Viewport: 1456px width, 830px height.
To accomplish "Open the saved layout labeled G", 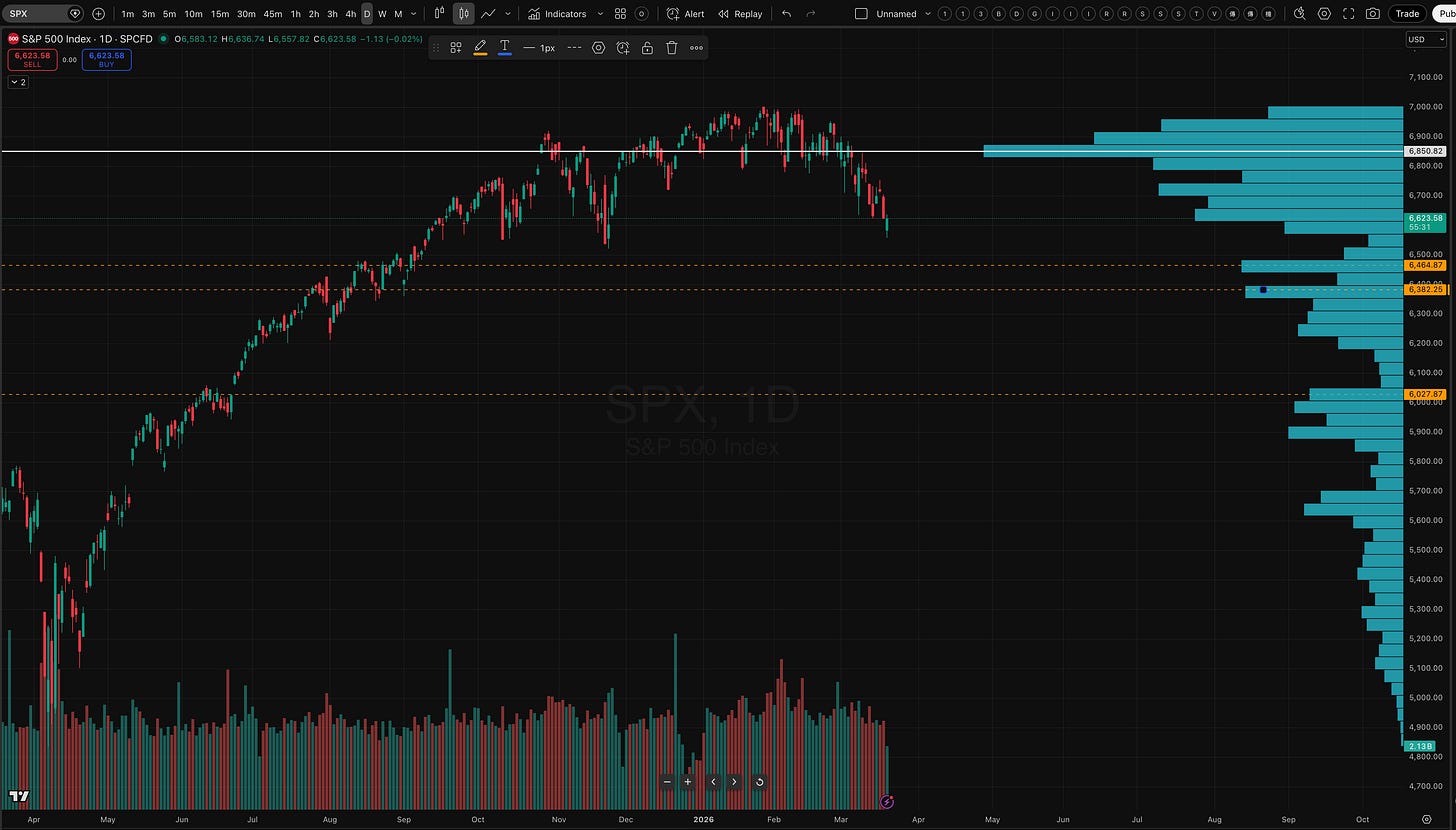I will point(1034,14).
